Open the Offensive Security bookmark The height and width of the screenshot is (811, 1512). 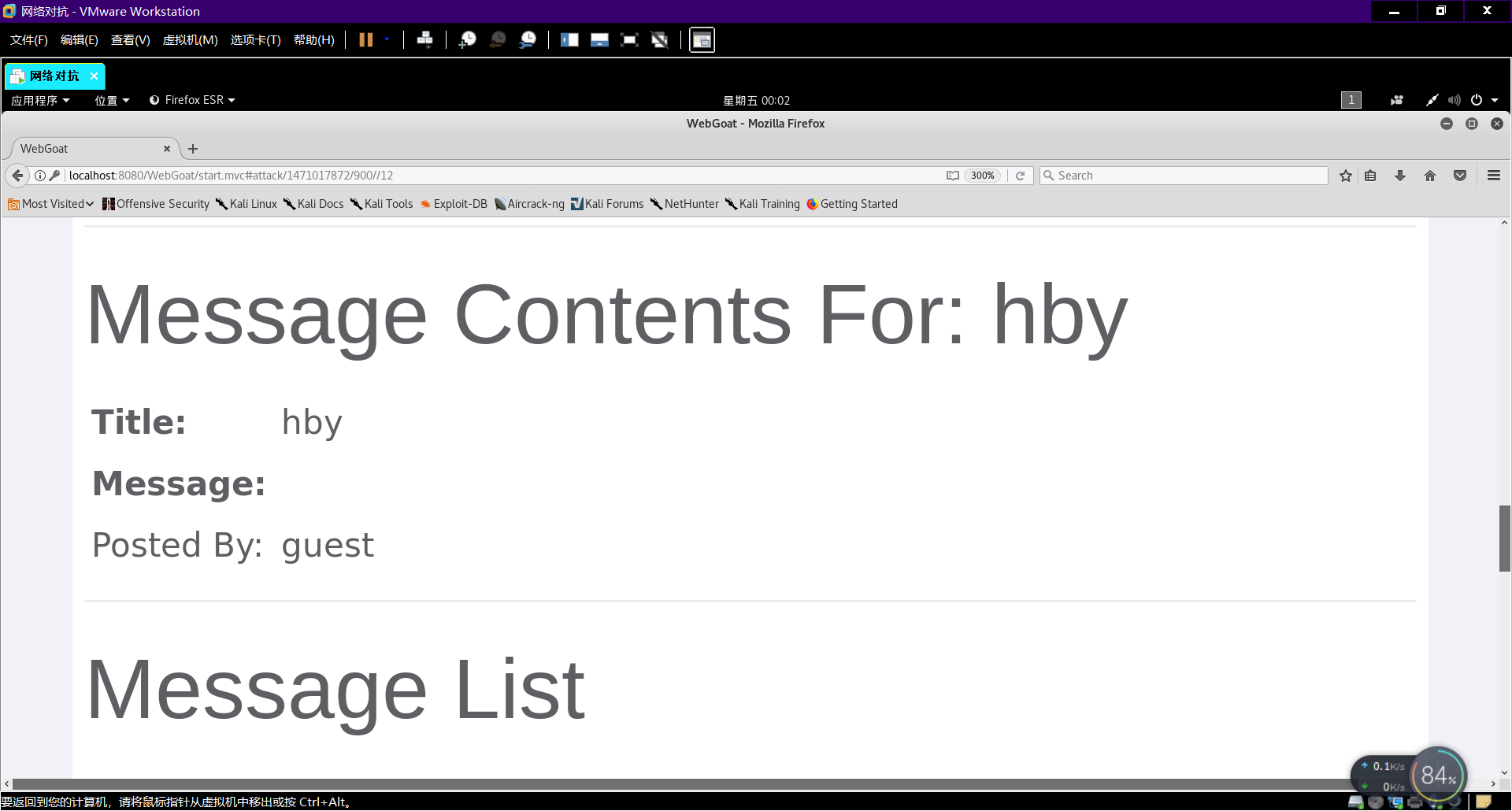156,204
